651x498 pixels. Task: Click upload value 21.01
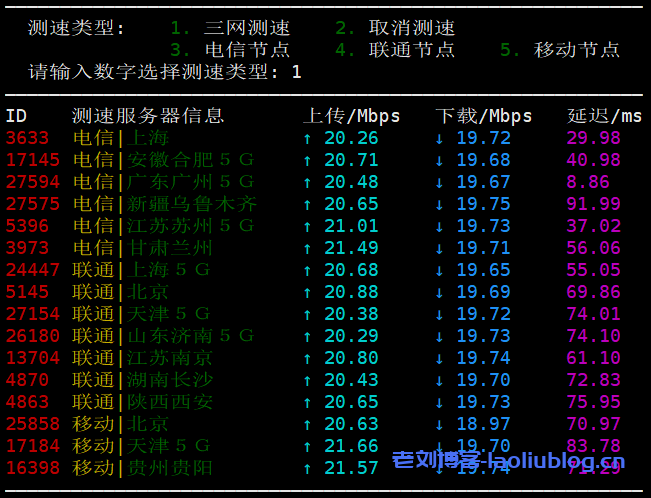click(x=351, y=226)
